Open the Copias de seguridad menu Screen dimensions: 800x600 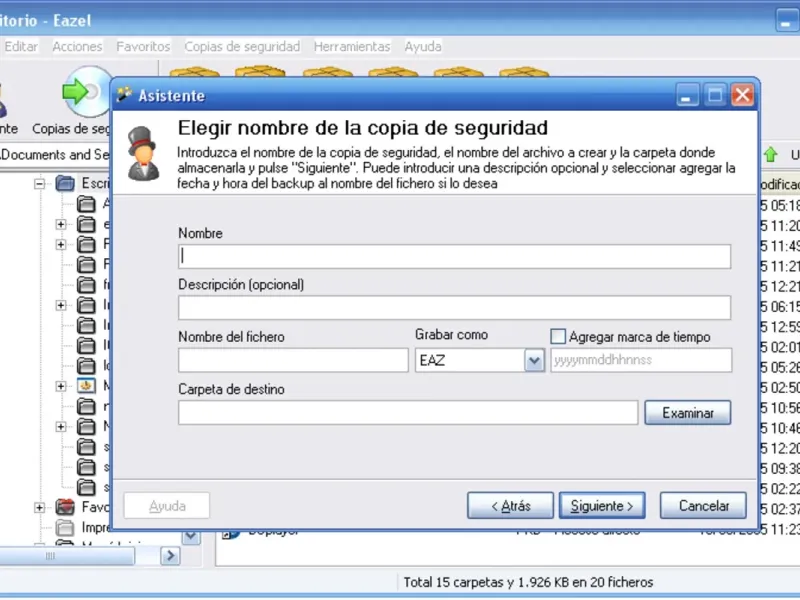coord(242,46)
